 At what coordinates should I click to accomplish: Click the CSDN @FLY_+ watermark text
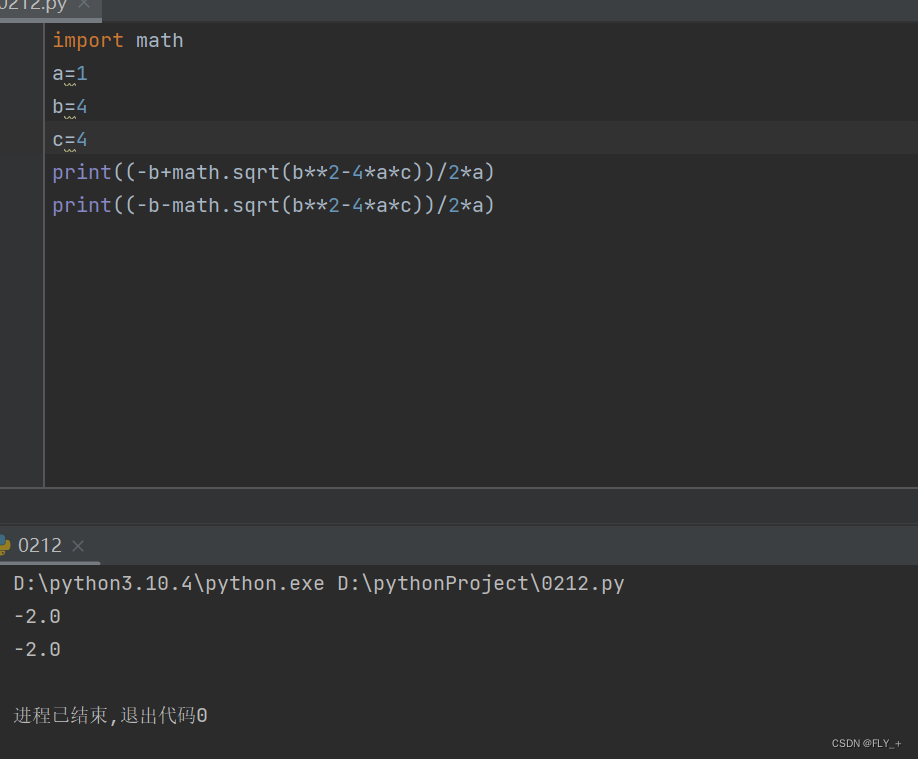pos(866,743)
